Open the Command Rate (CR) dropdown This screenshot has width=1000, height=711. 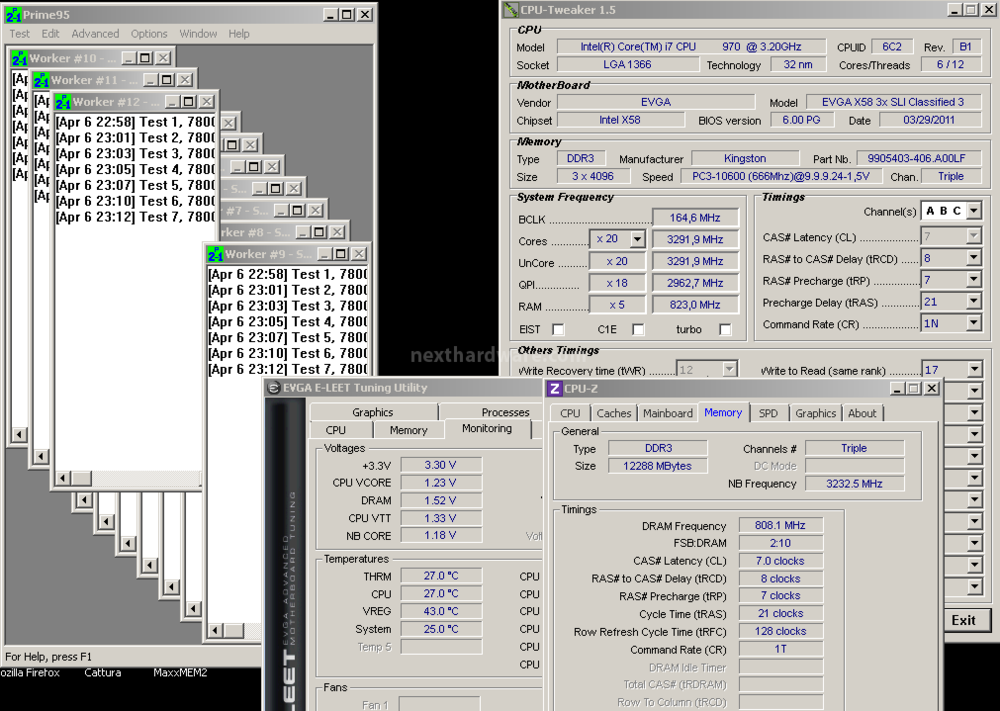point(973,324)
